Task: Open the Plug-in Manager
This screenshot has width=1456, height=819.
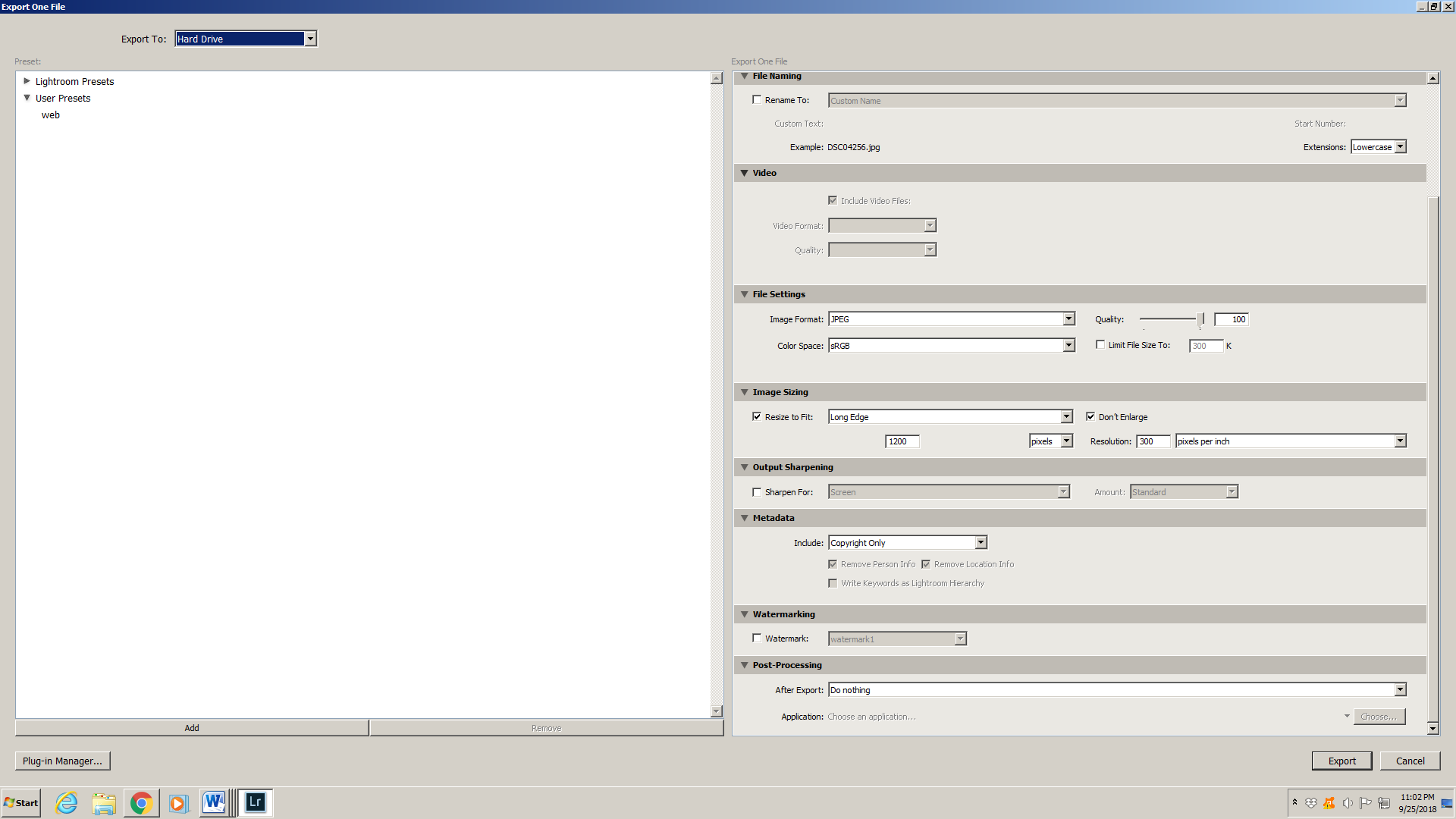Action: click(62, 761)
